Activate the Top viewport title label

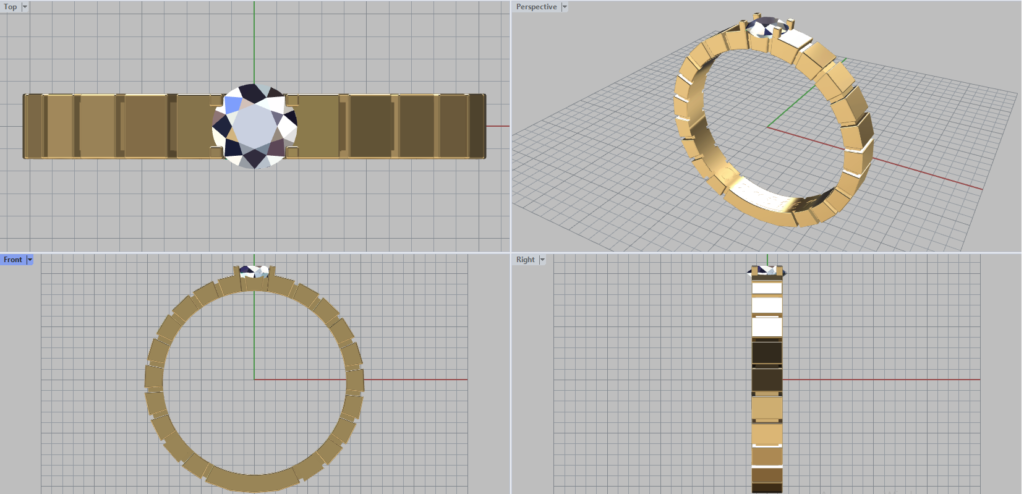click(10, 7)
